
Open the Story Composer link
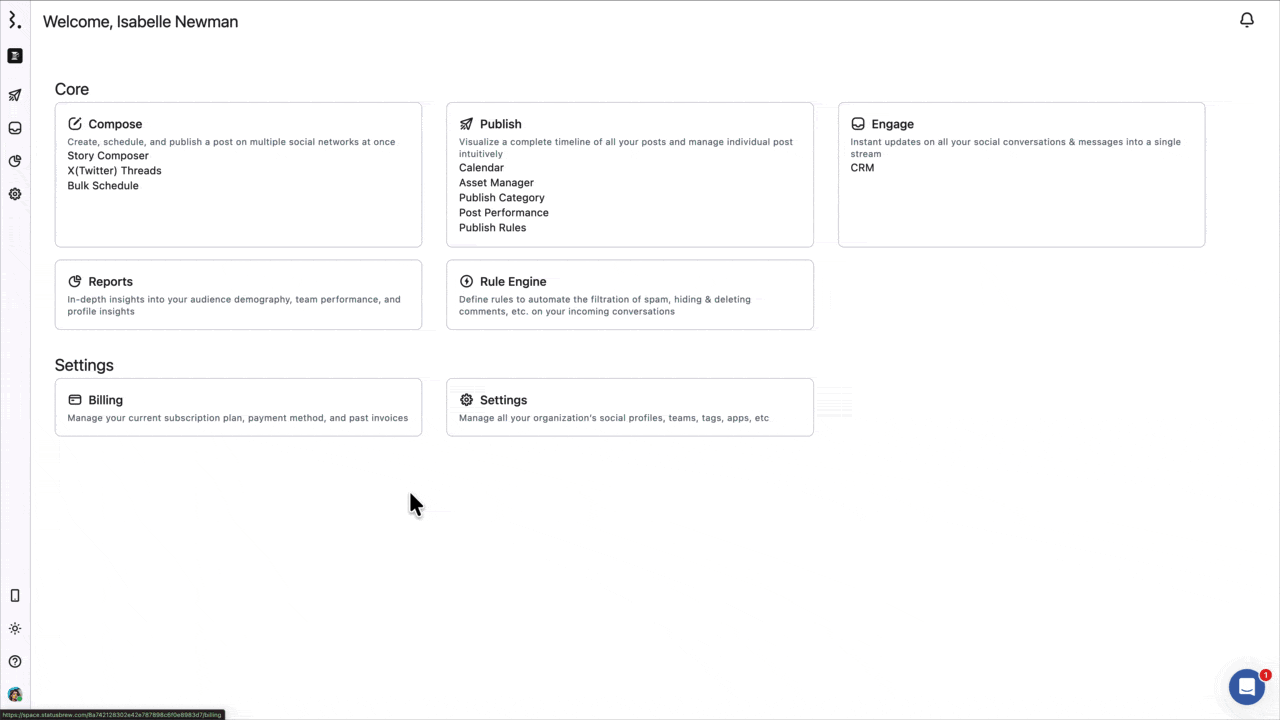pos(108,156)
